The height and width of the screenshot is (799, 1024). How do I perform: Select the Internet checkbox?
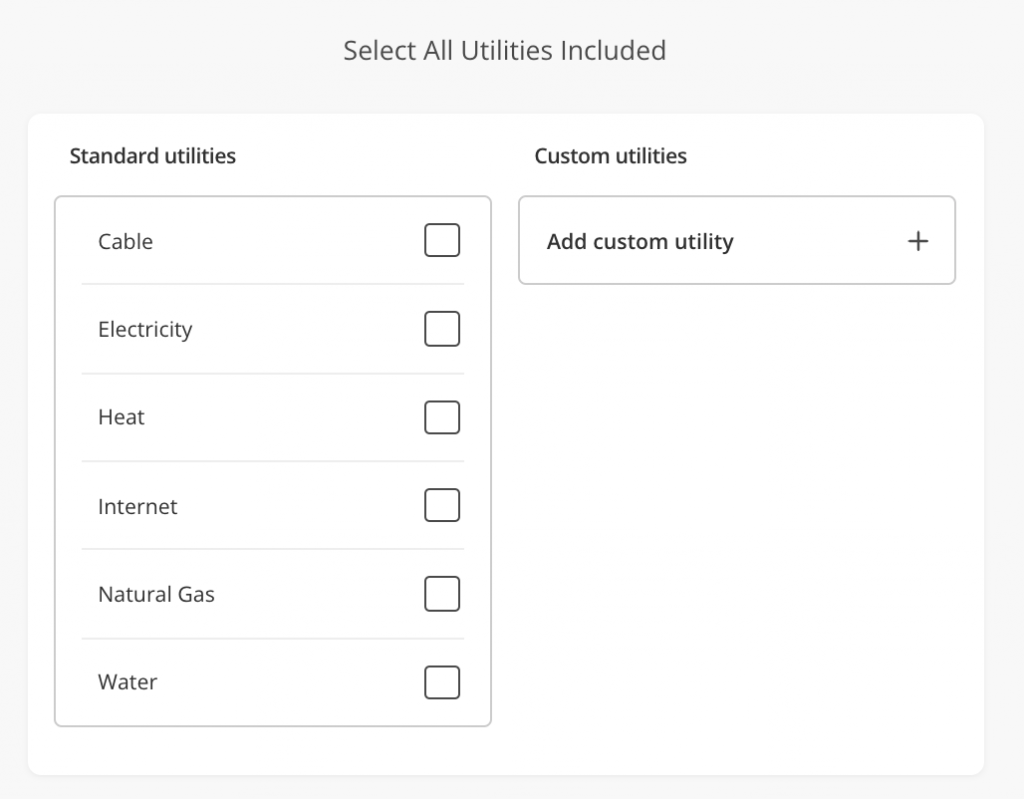pos(442,505)
